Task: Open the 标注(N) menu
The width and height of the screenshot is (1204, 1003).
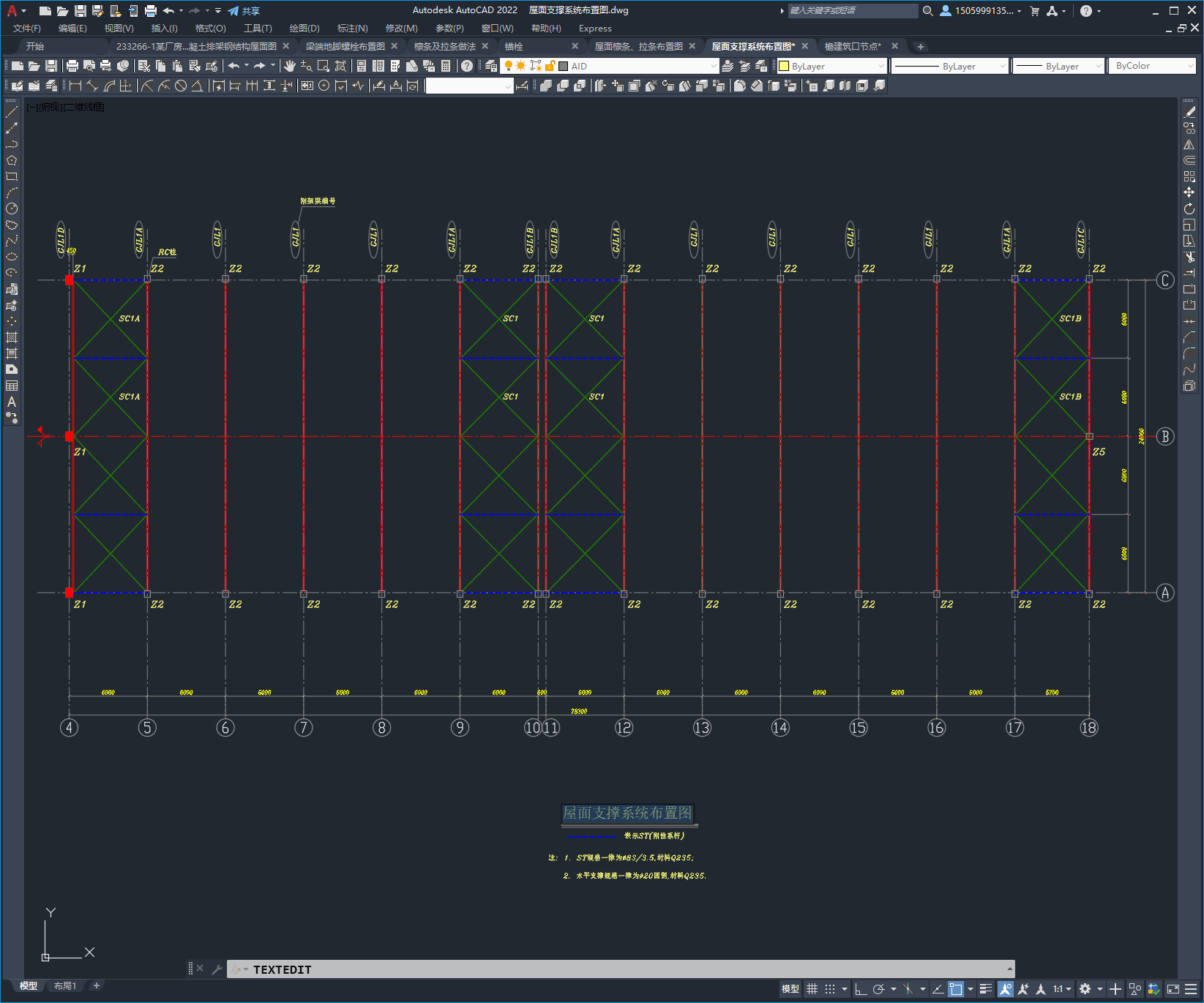Action: click(352, 29)
